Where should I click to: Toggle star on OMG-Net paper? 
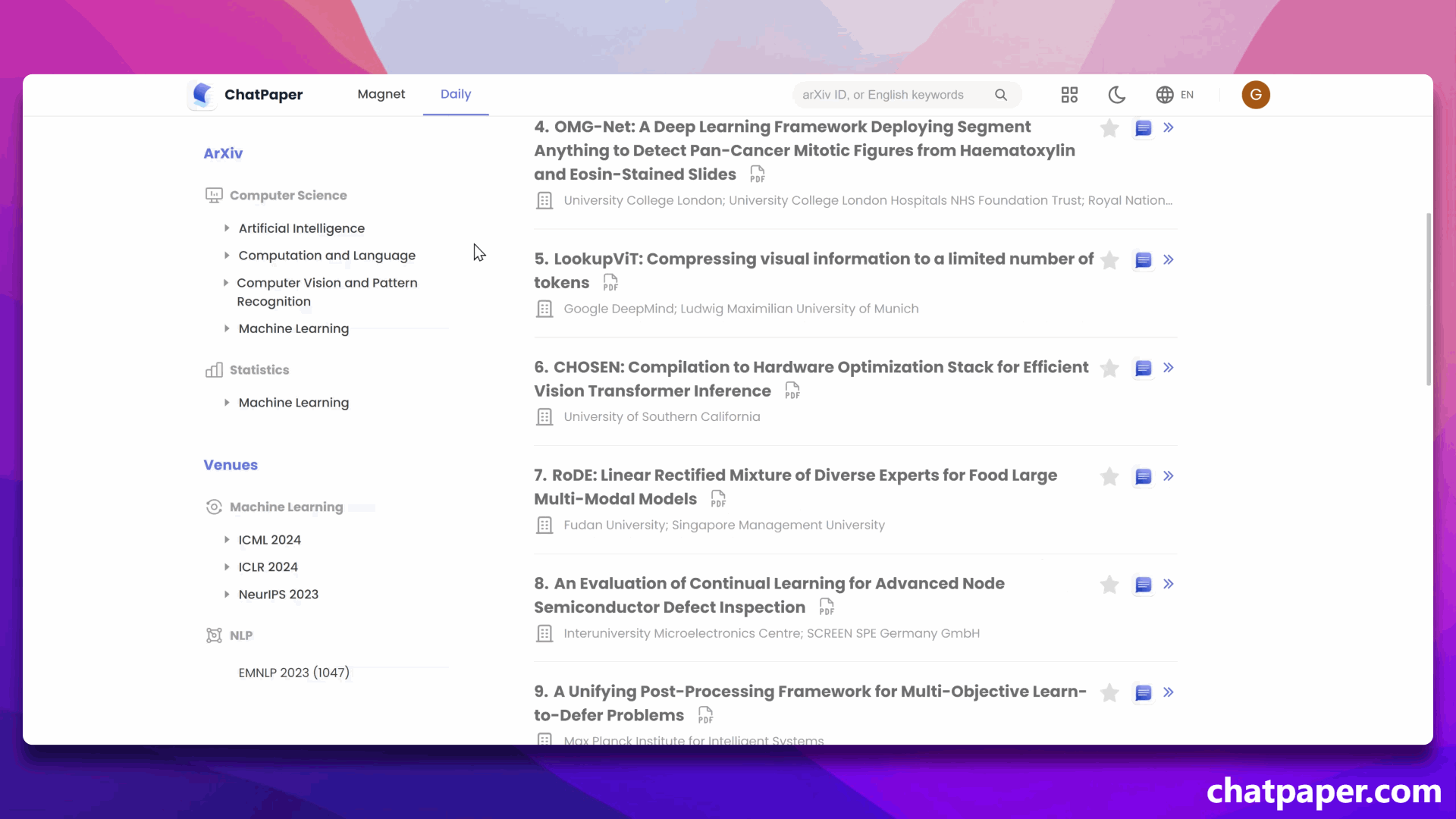(x=1109, y=128)
